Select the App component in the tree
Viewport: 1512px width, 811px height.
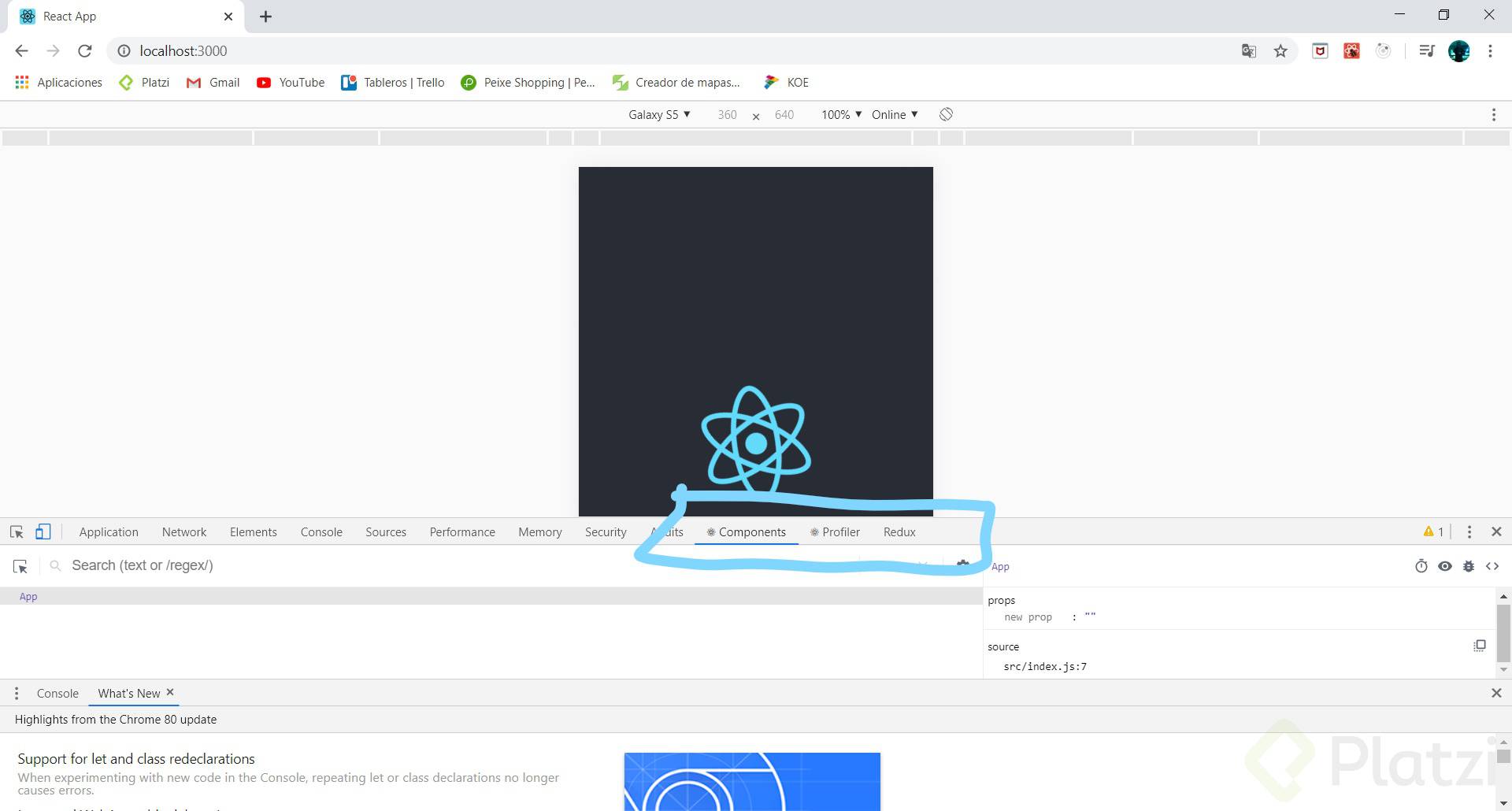point(28,596)
